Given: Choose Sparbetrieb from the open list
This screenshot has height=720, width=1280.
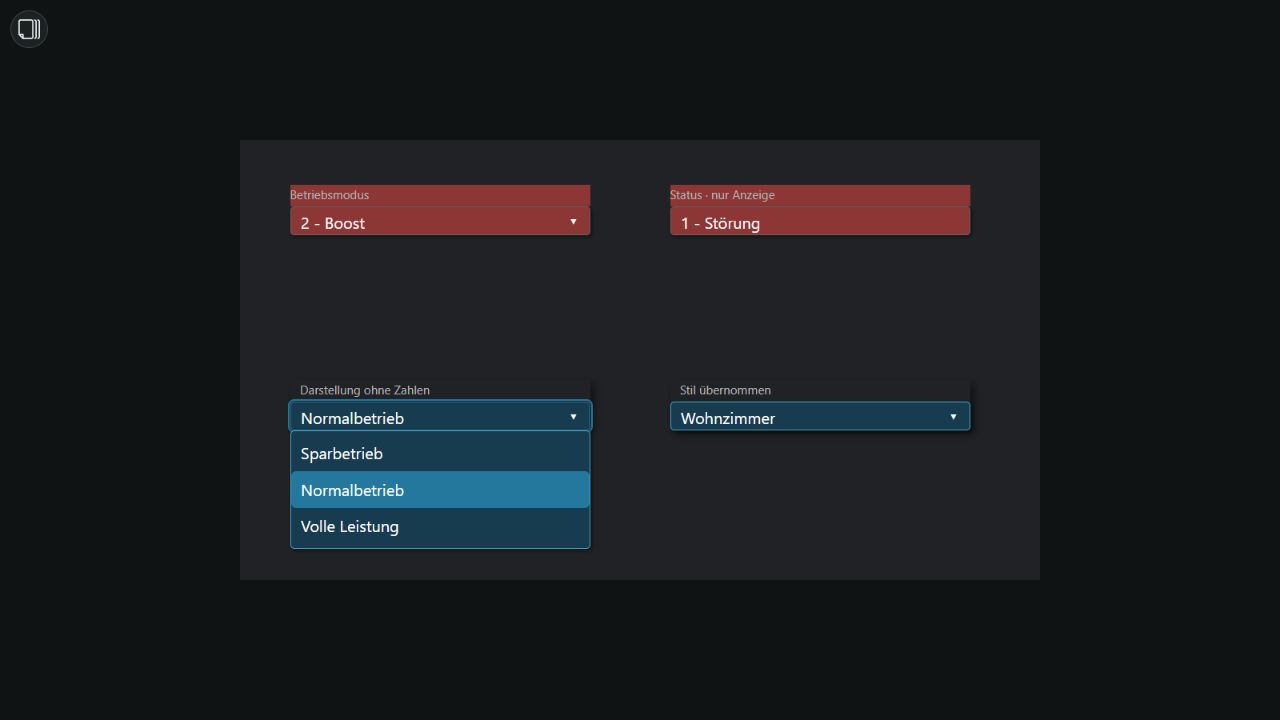Looking at the screenshot, I should pos(440,453).
